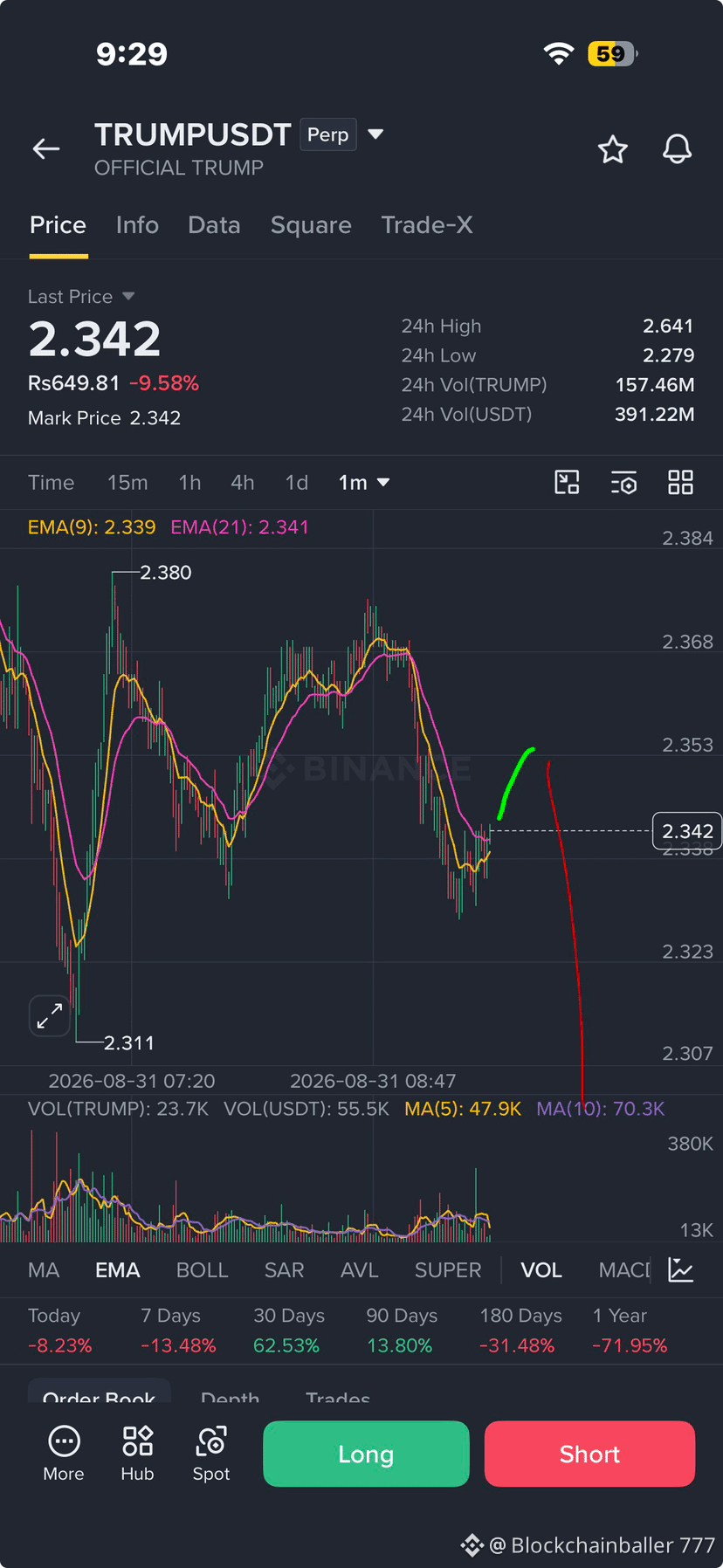
Task: Tap the EMA(21): 2.341 legend
Action: (239, 527)
